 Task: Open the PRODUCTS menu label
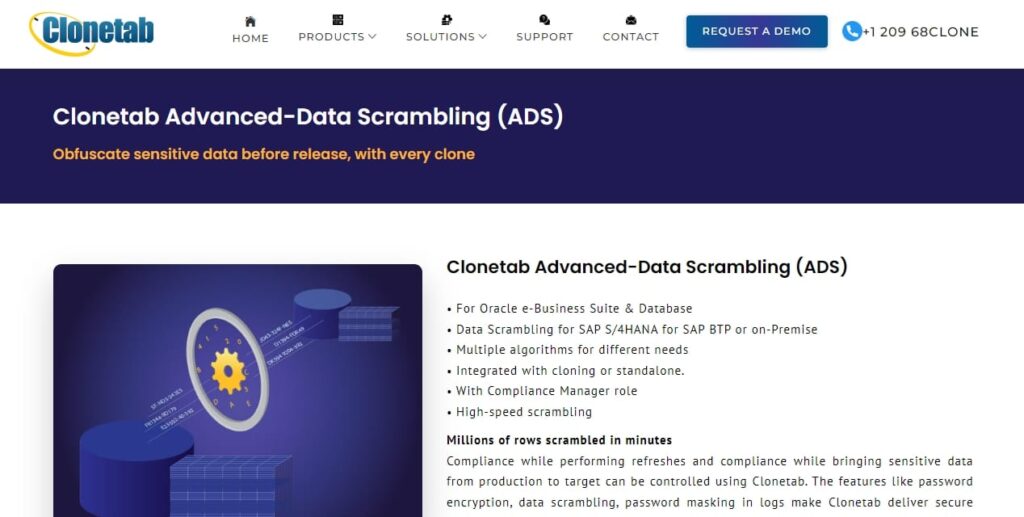tap(332, 37)
